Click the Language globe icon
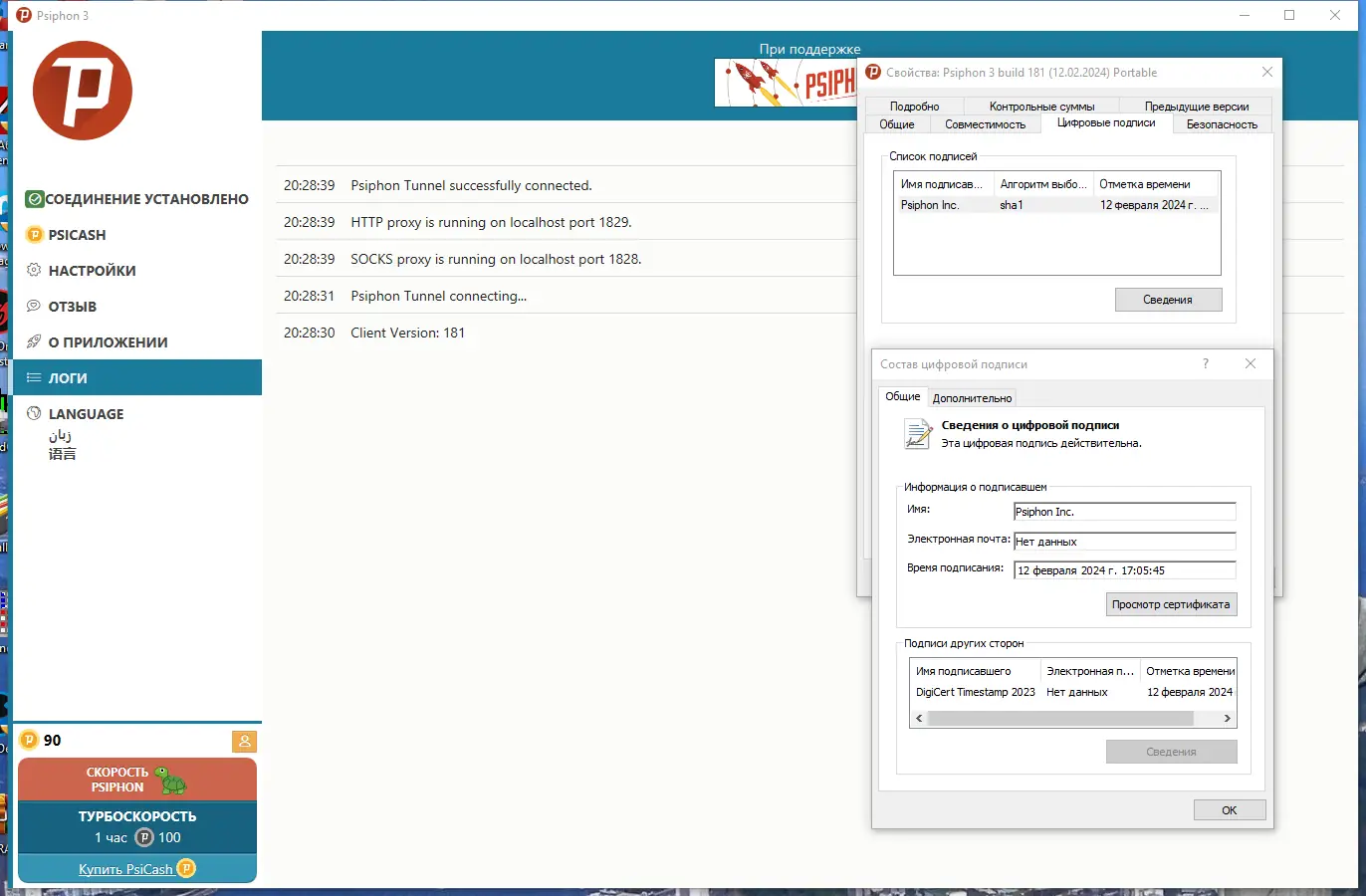Screen dimensions: 1366x896 (34, 414)
